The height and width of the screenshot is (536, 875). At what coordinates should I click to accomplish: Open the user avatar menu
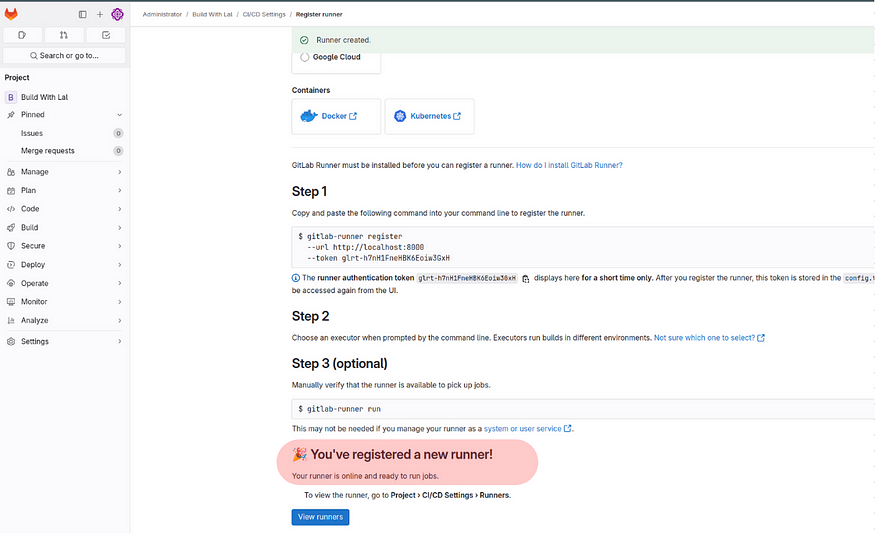pyautogui.click(x=117, y=15)
